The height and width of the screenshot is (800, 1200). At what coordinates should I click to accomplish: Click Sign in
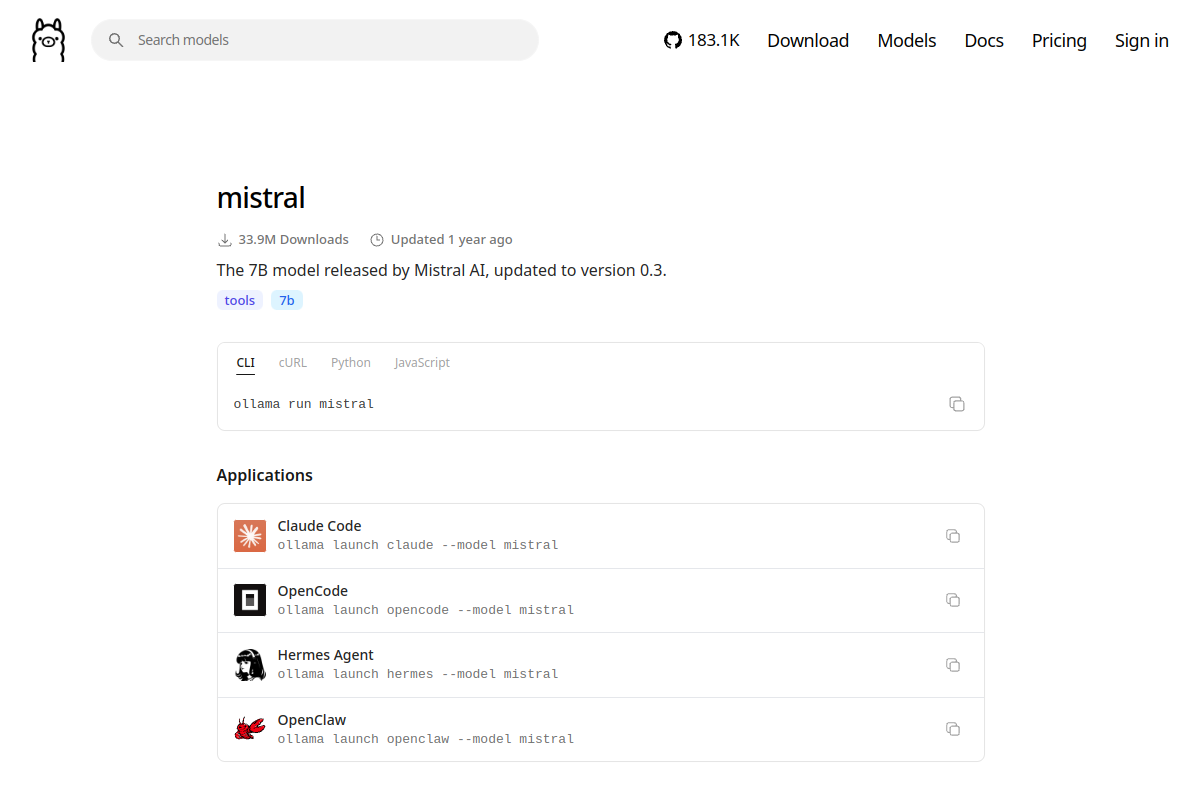tap(1142, 40)
